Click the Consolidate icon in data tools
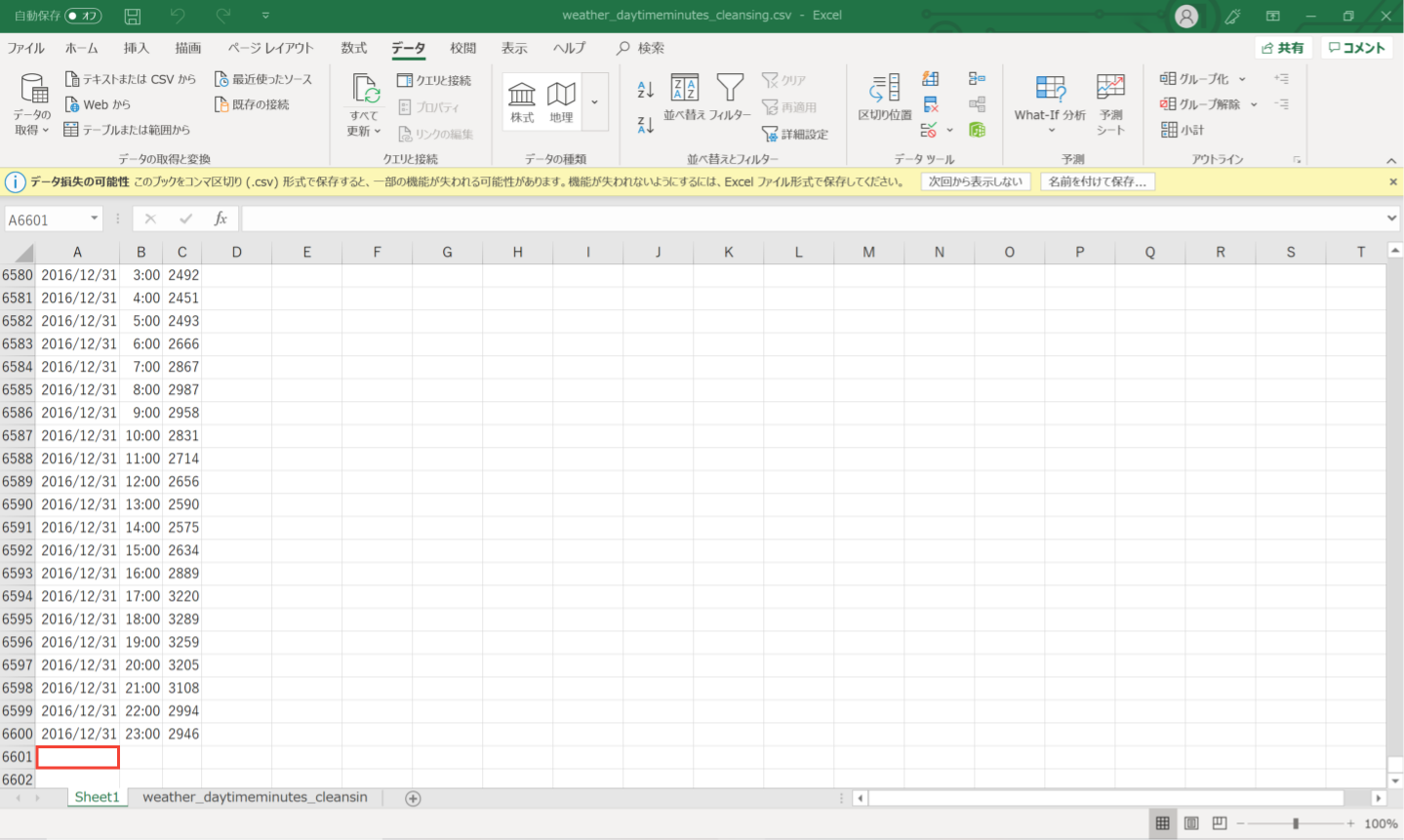The height and width of the screenshot is (840, 1404). [977, 79]
